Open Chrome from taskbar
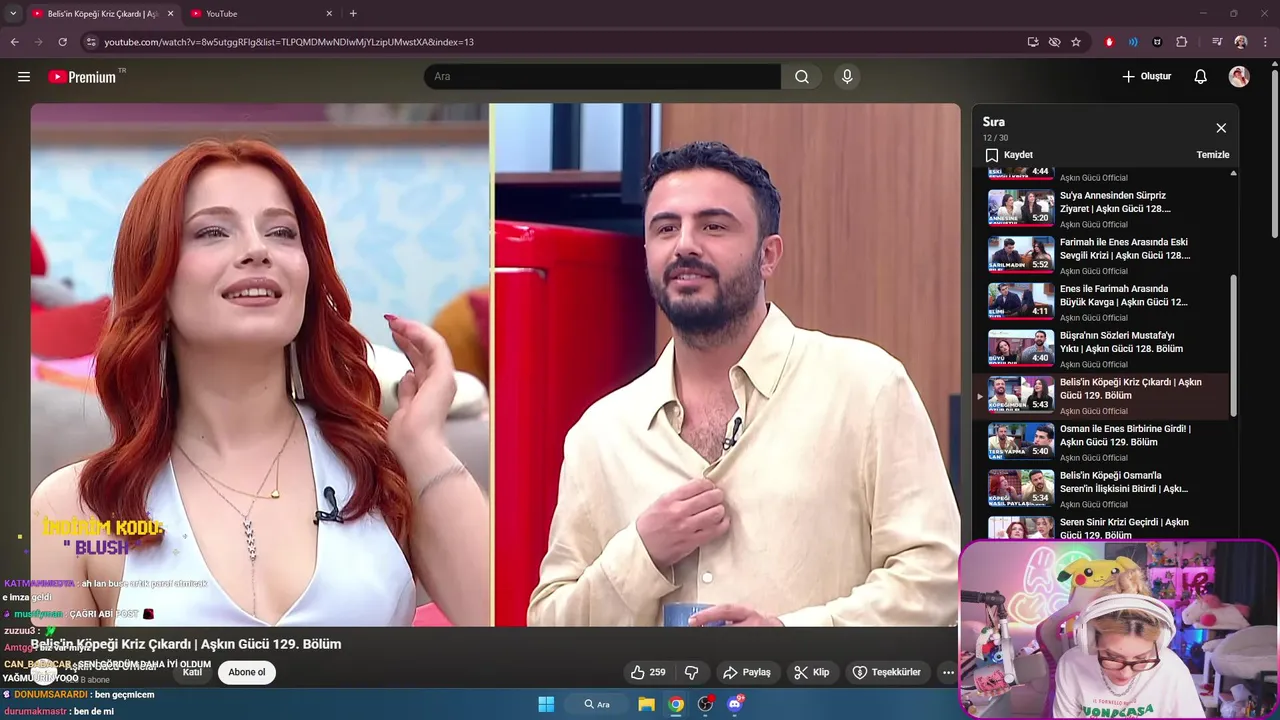The width and height of the screenshot is (1280, 720). (677, 704)
